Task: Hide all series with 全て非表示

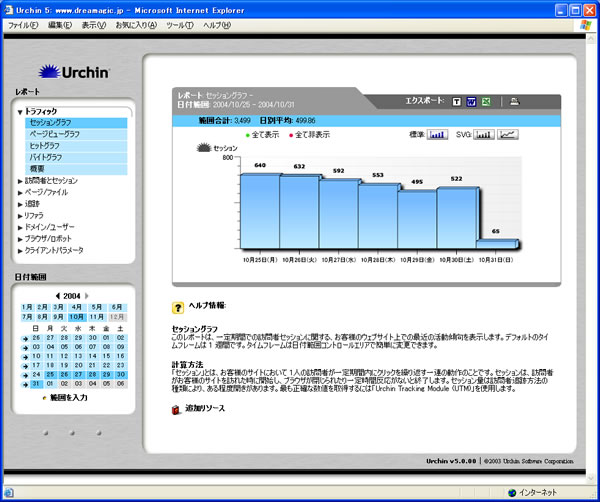Action: [x=310, y=135]
